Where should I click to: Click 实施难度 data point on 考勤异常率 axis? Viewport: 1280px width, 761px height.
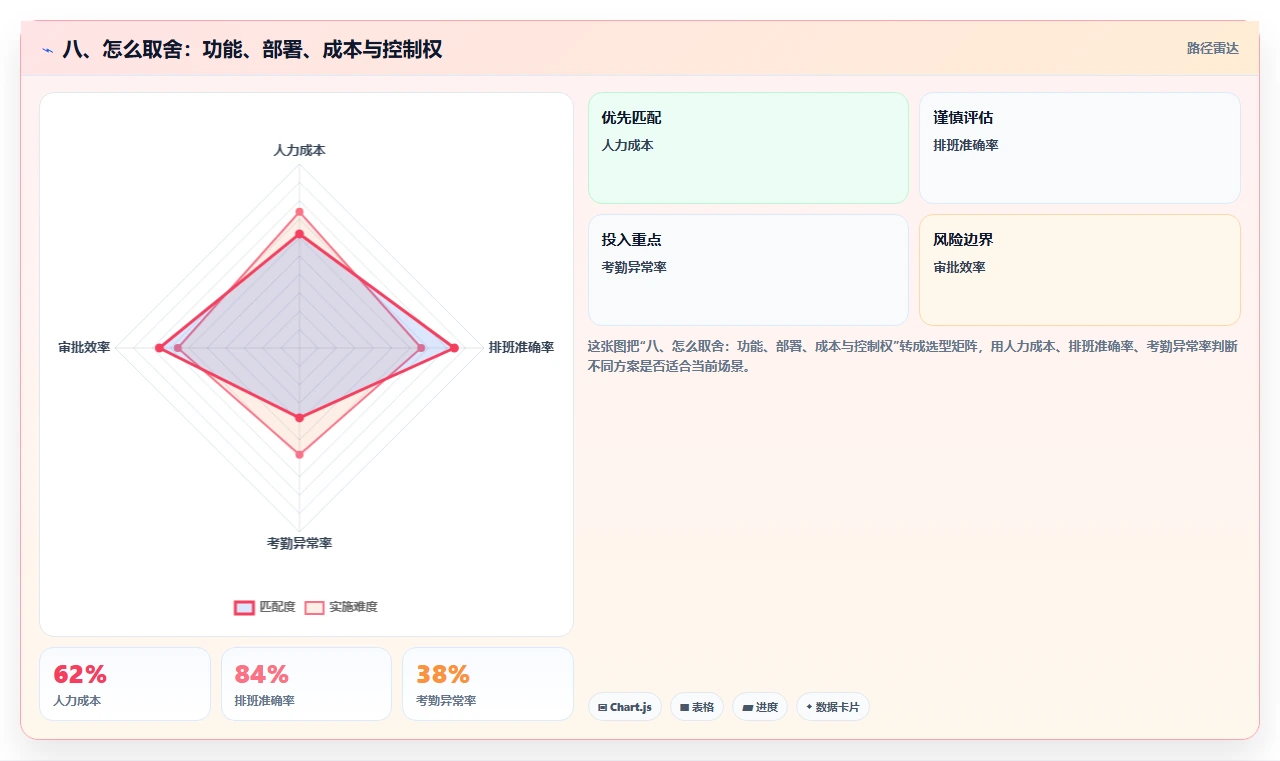pos(299,455)
